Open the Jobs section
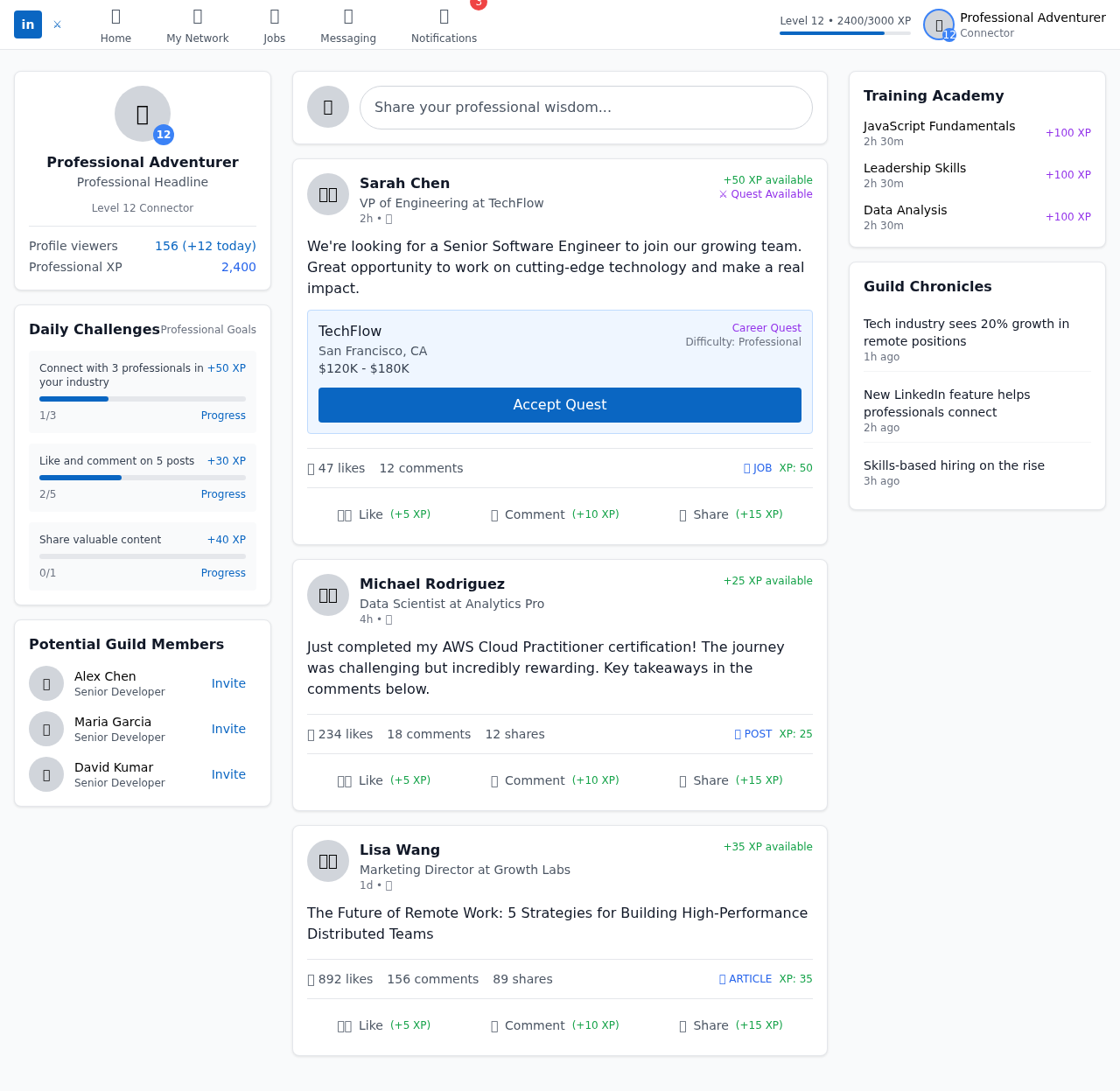The height and width of the screenshot is (1091, 1120). (x=274, y=25)
